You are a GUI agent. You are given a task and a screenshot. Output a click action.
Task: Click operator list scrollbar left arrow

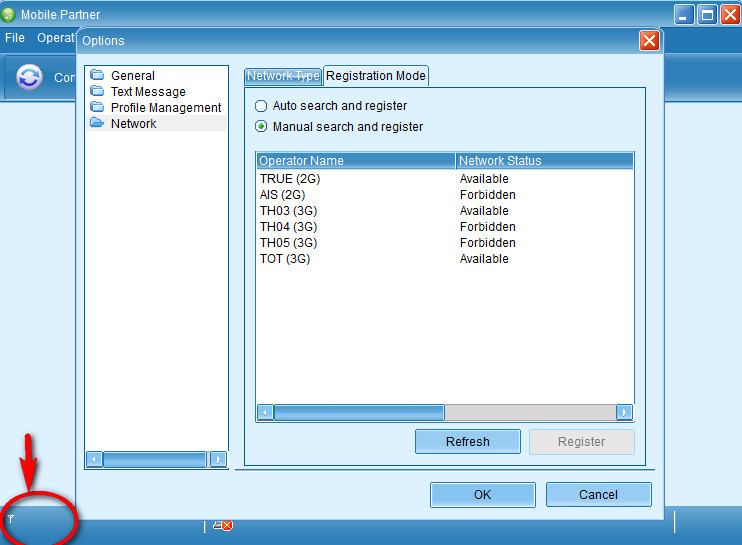(265, 413)
